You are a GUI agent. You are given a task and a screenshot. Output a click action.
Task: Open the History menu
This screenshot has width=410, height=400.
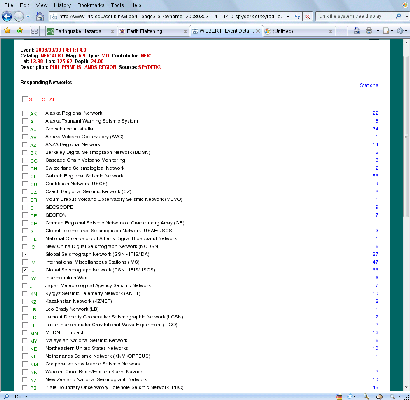click(x=62, y=5)
